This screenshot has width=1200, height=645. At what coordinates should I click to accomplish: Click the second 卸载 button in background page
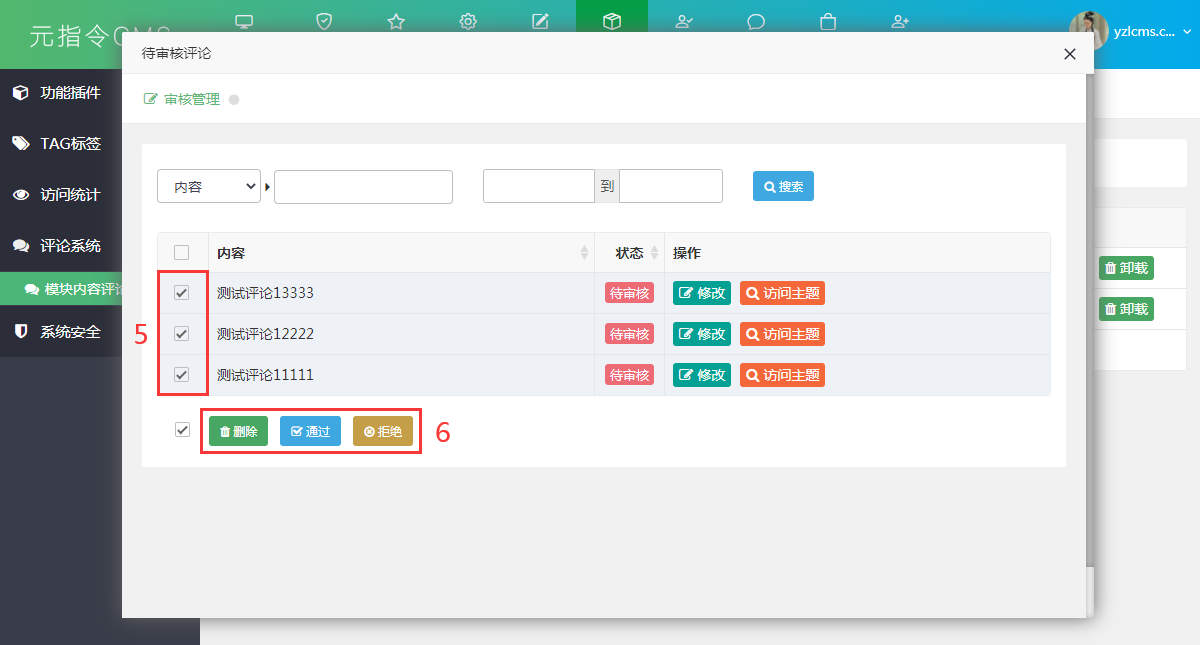1126,309
